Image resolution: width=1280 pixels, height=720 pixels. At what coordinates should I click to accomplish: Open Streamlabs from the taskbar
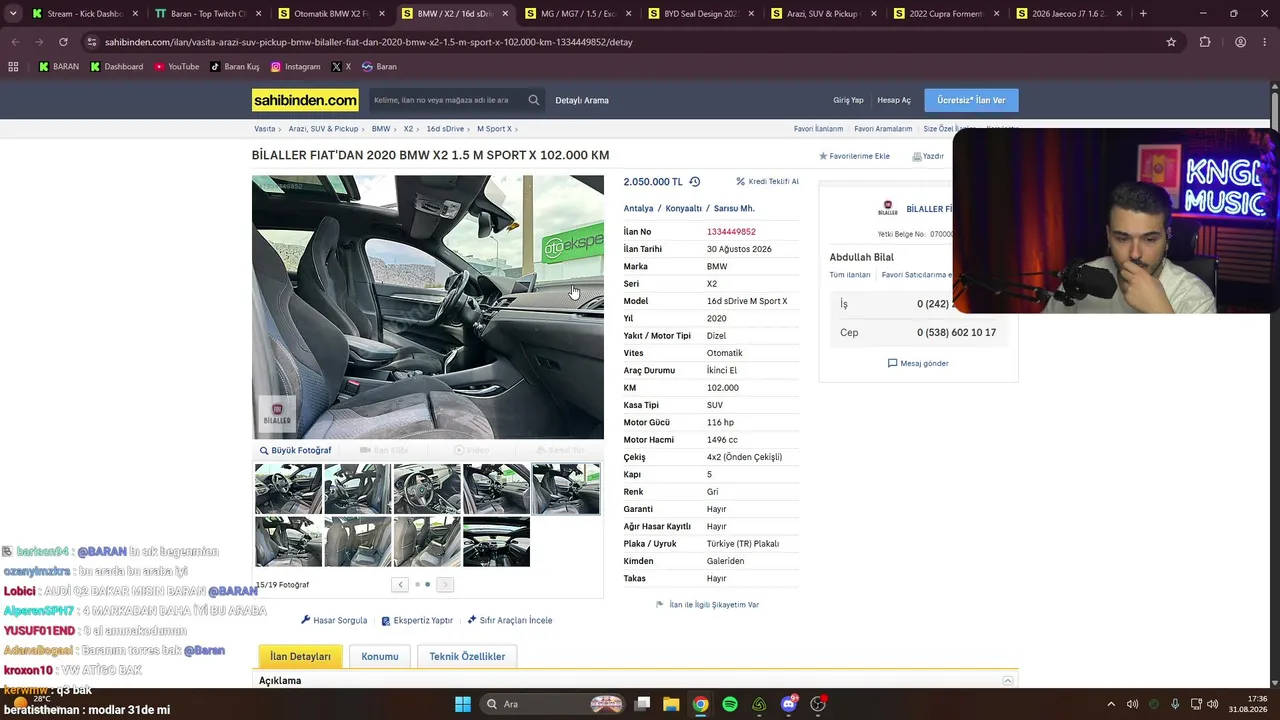759,704
